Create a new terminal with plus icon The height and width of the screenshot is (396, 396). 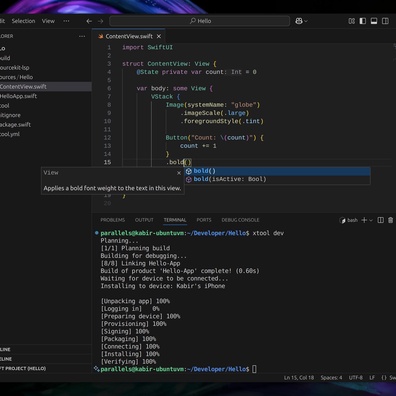[364, 220]
